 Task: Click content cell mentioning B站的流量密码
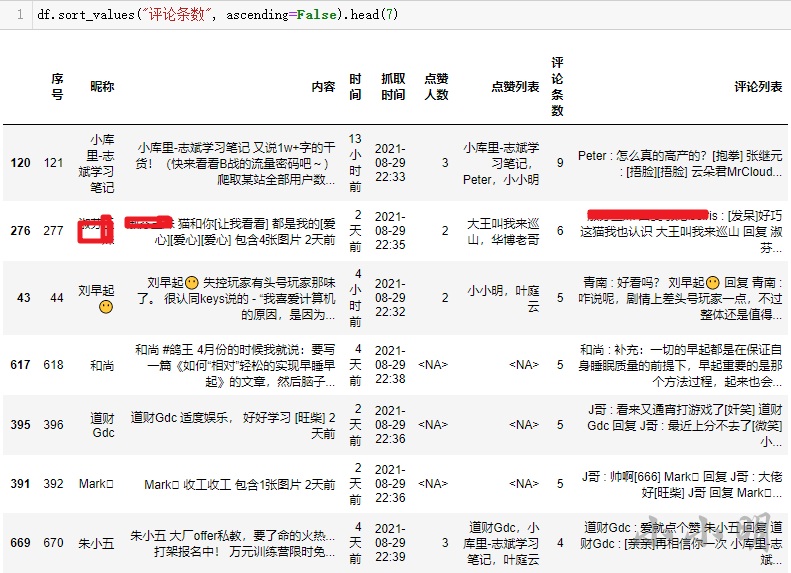click(235, 163)
